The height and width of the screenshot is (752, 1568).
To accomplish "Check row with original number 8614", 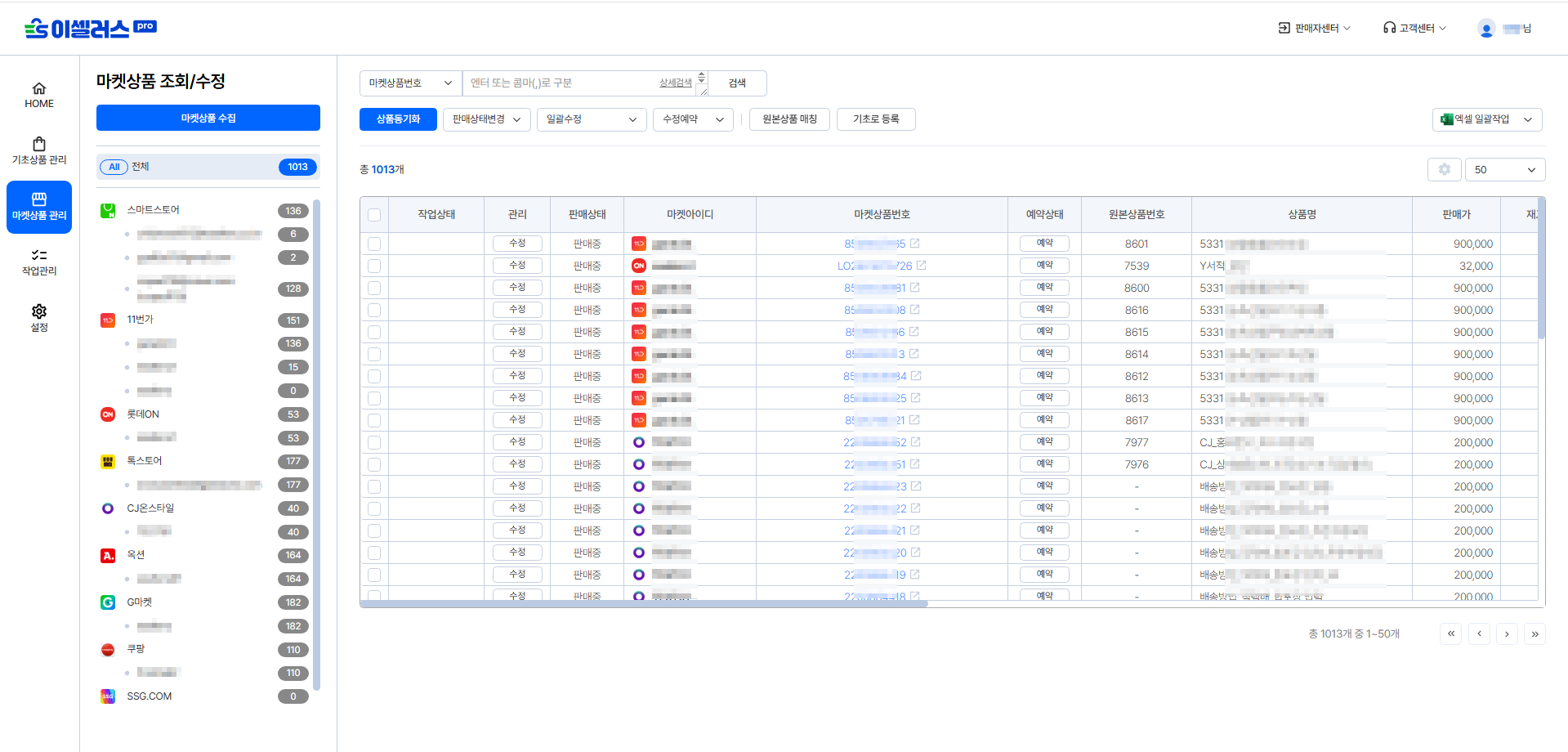I will click(374, 354).
